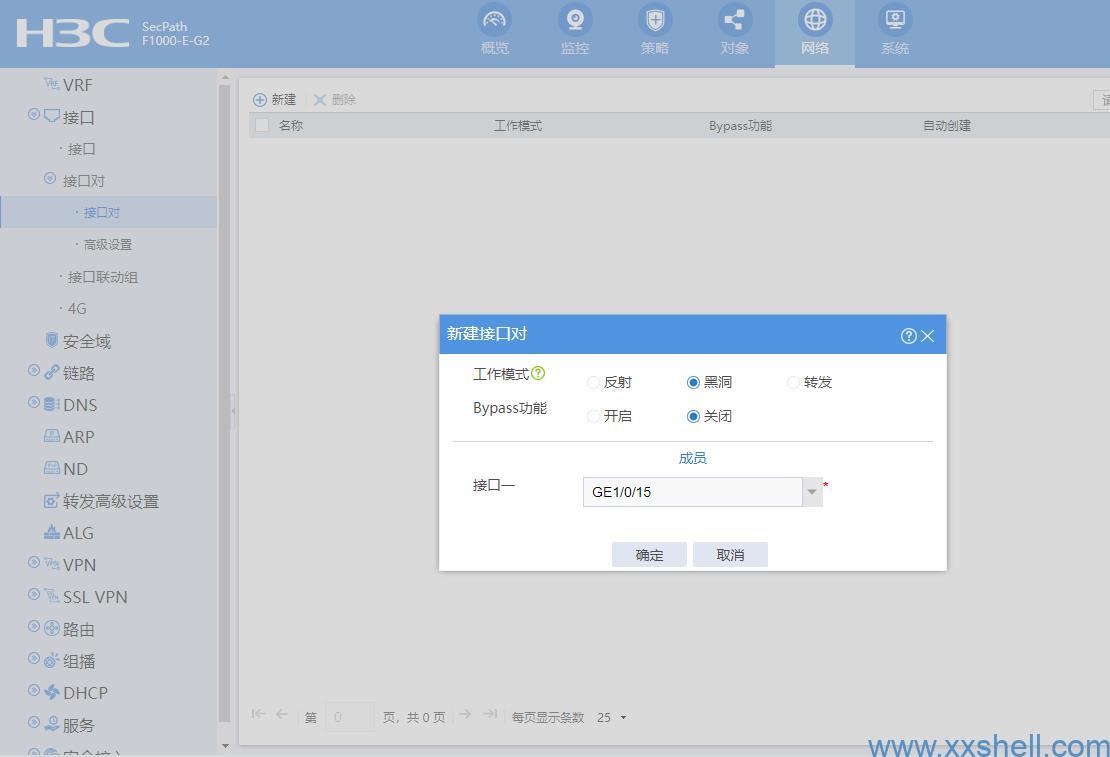Open the 概览 overview dashboard icon
1110x757 pixels.
494,20
